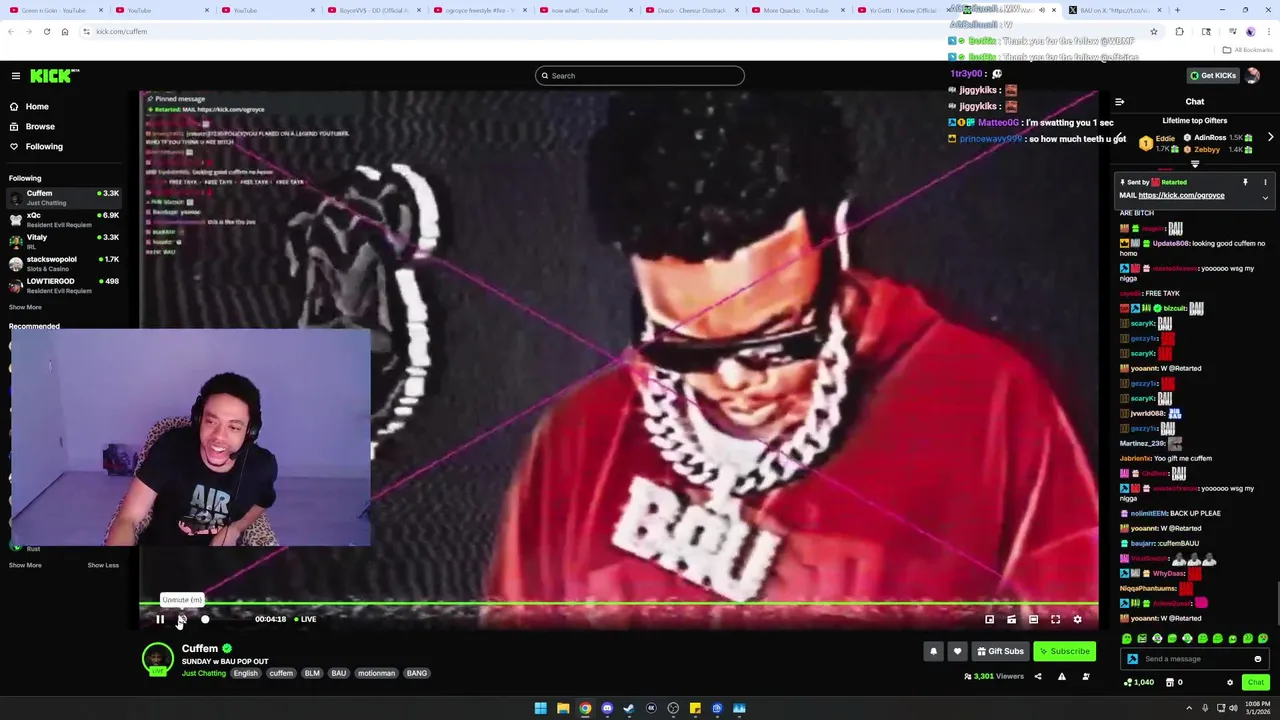Subscribe to Cuffem

(1064, 651)
